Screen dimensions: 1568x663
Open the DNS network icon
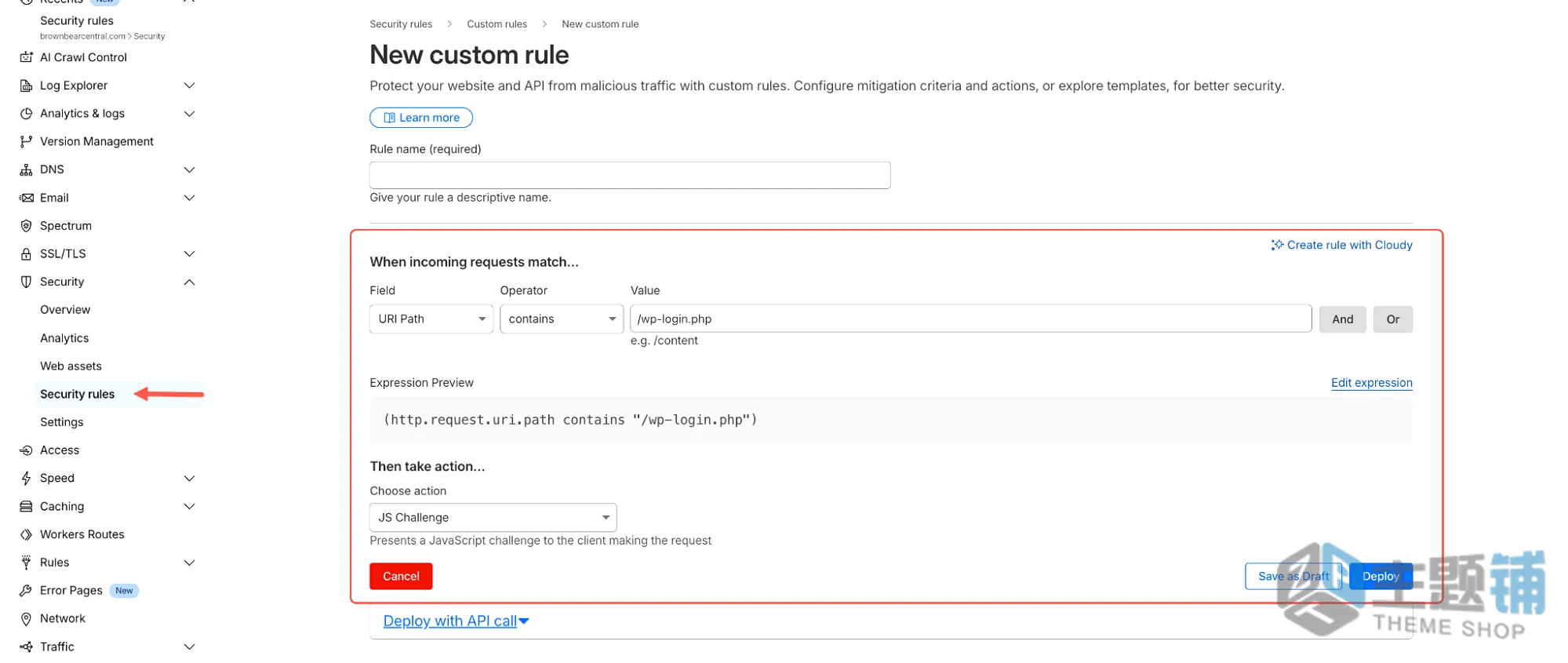pyautogui.click(x=26, y=169)
